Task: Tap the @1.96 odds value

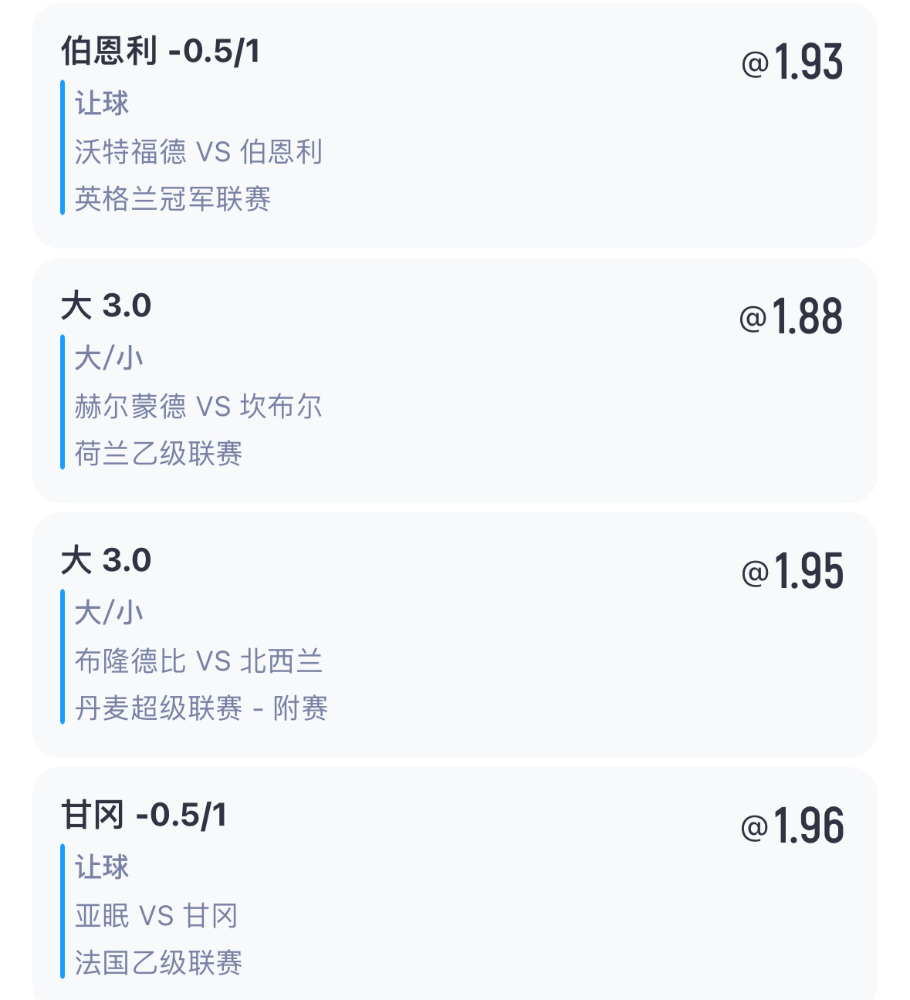Action: point(792,825)
